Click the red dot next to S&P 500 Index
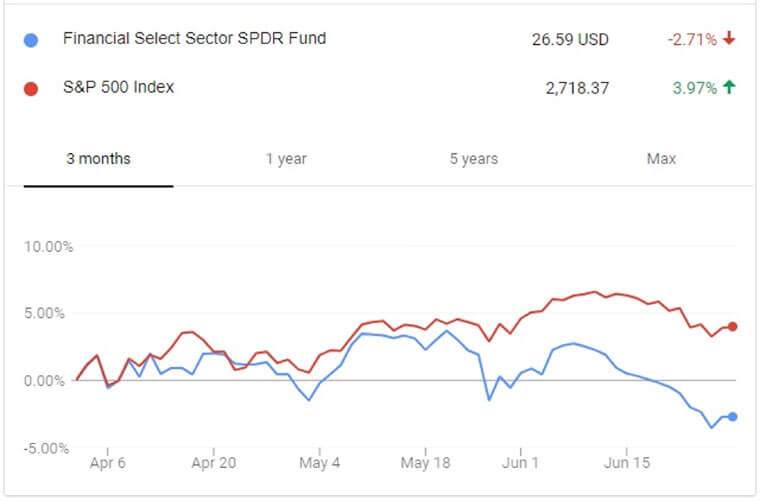 pos(31,88)
